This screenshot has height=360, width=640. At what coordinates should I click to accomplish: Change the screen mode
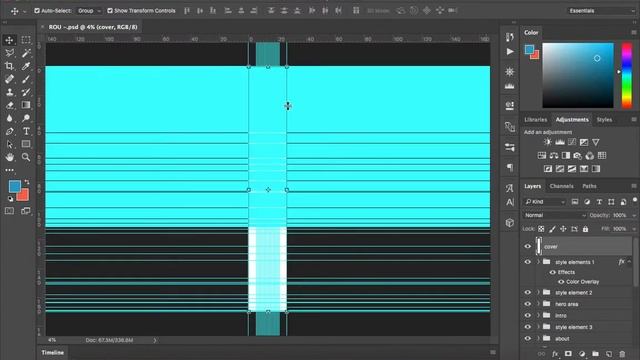pyautogui.click(x=26, y=211)
